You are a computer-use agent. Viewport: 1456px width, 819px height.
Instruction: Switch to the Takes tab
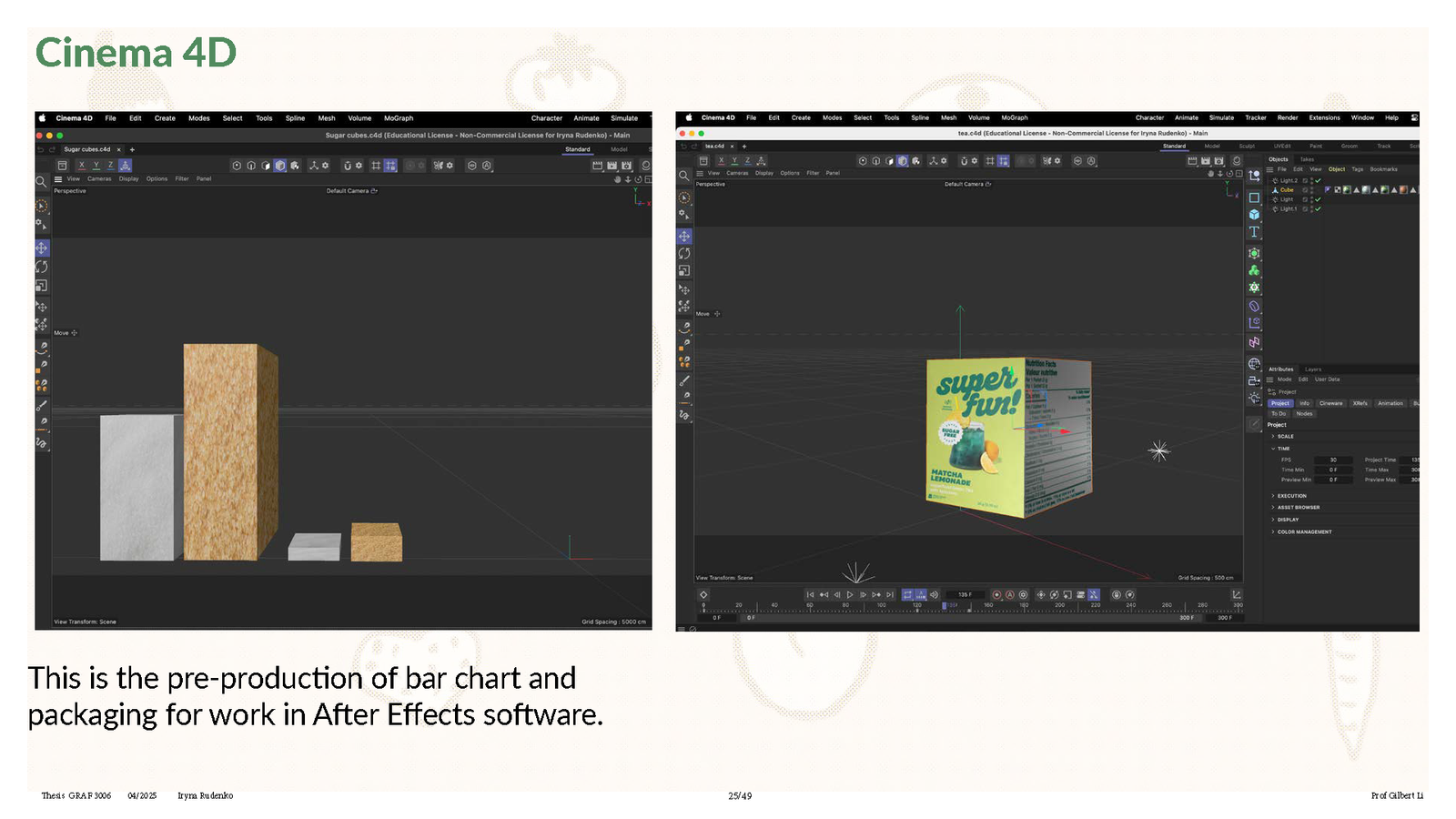point(1307,159)
